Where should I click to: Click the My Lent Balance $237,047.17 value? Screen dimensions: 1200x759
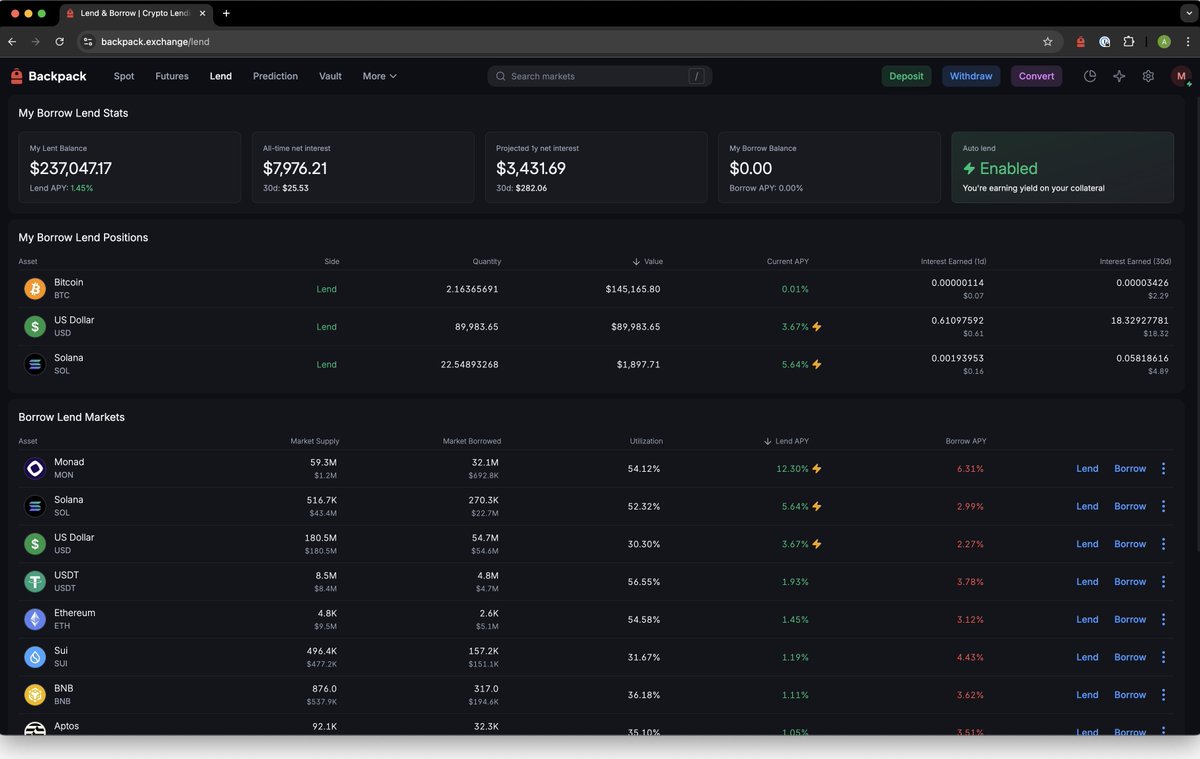pos(71,168)
